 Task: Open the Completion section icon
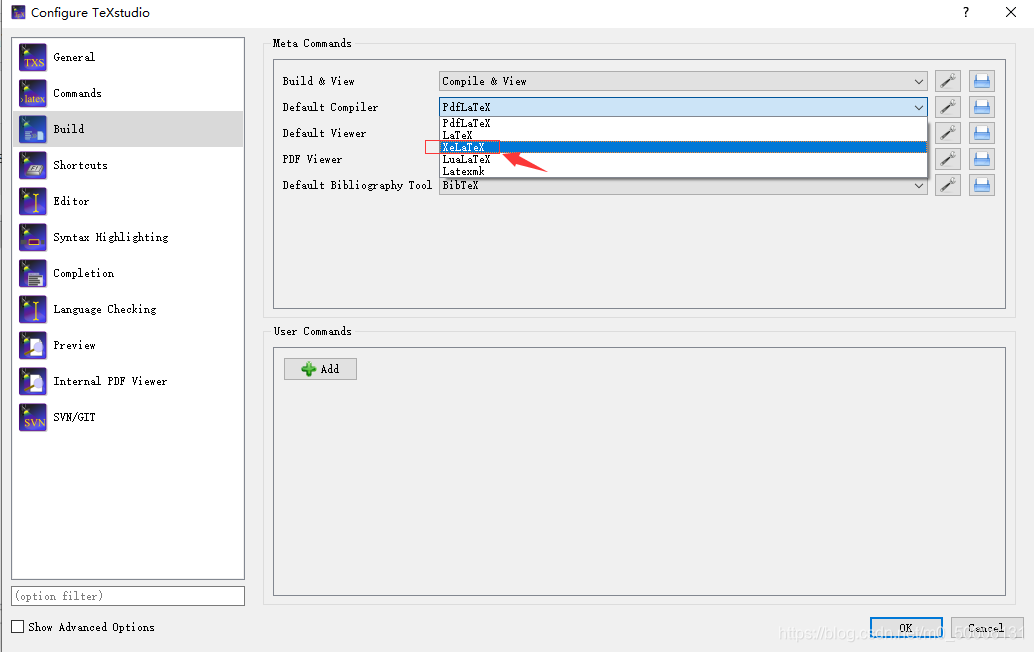point(33,274)
